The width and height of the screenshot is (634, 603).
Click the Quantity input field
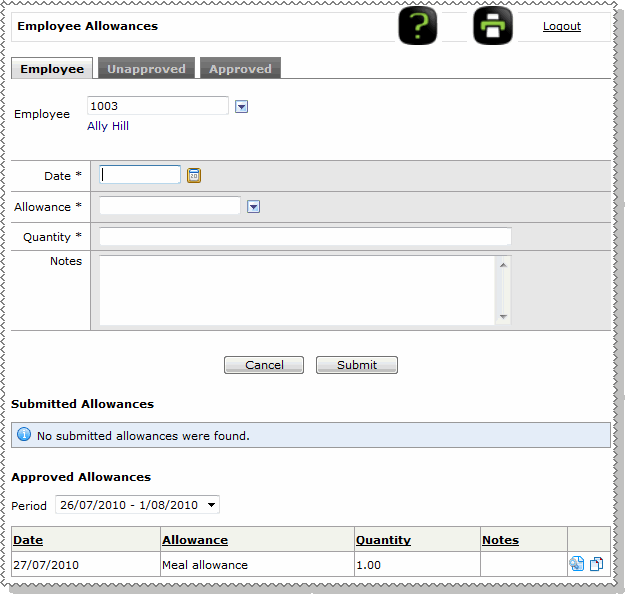click(305, 237)
